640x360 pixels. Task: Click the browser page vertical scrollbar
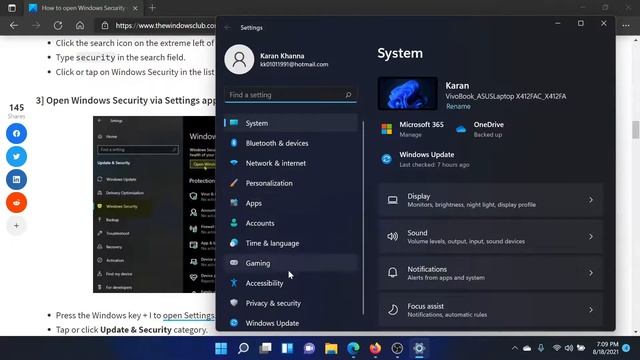tap(636, 130)
